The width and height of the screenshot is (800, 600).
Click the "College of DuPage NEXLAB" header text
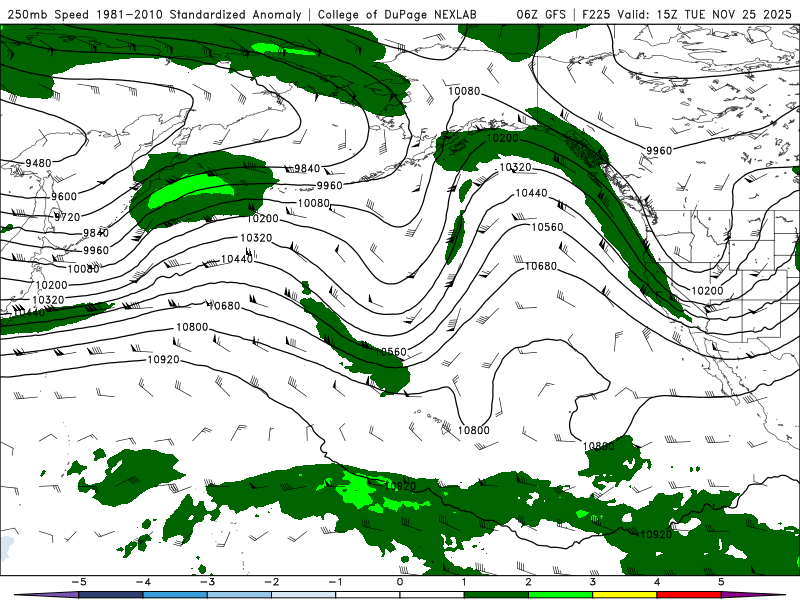(x=397, y=14)
